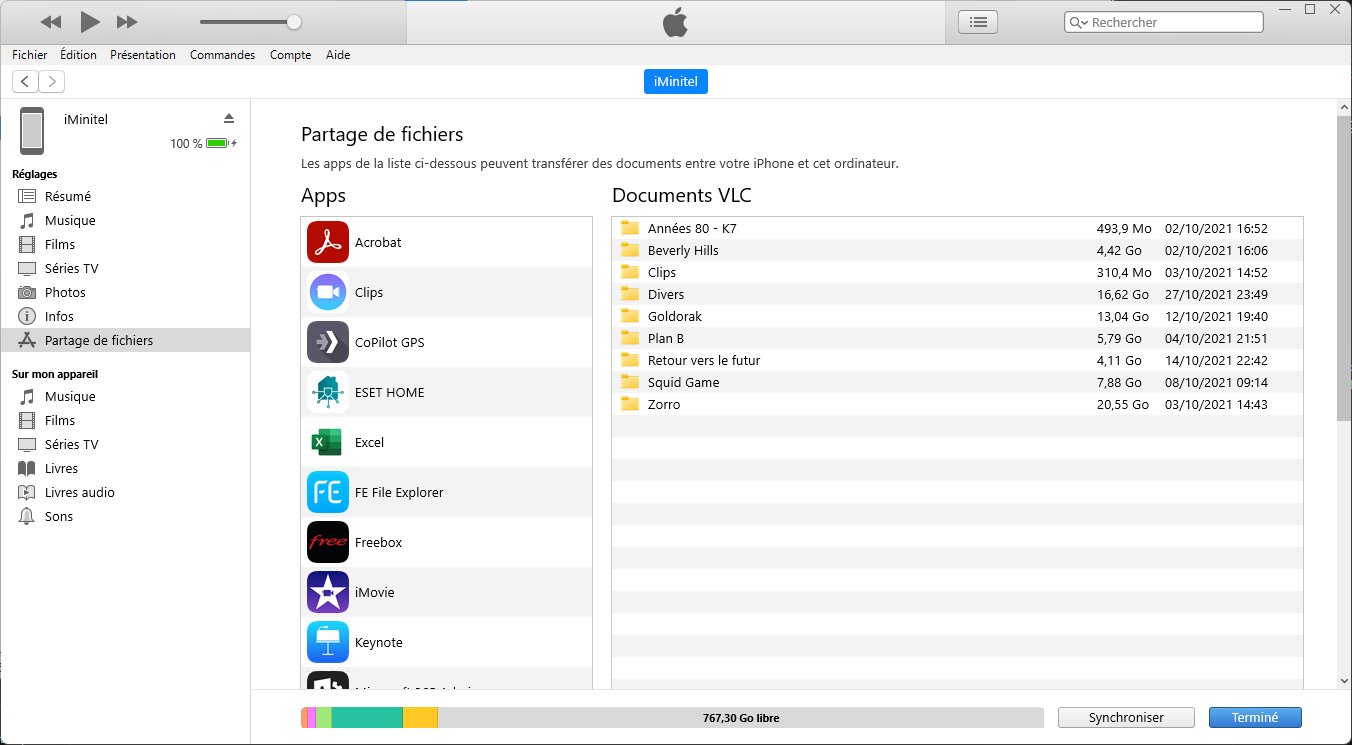Open the Commandes menu
The height and width of the screenshot is (745, 1352).
pos(222,55)
